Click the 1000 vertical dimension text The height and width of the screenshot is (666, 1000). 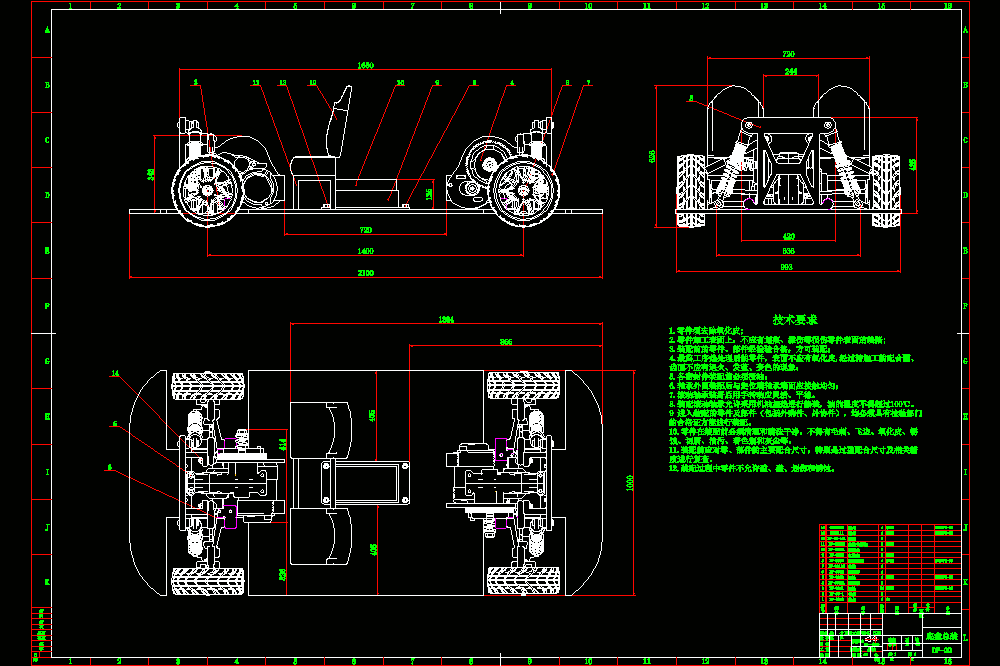click(630, 483)
